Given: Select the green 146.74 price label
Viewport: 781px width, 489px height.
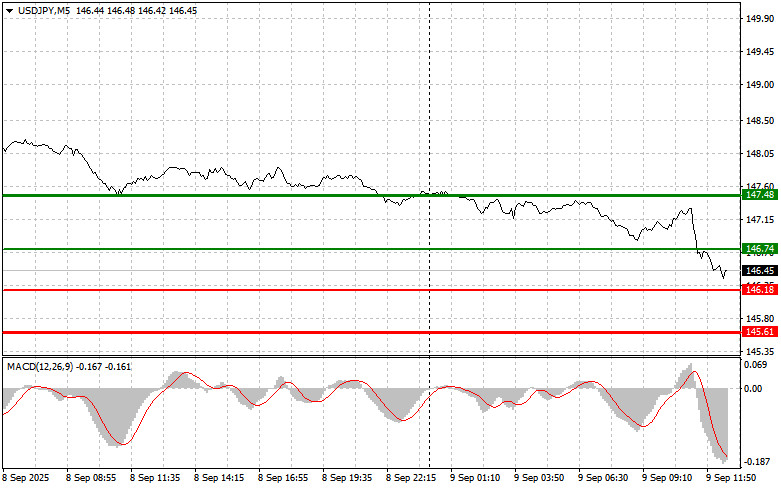Looking at the screenshot, I should pyautogui.click(x=760, y=248).
